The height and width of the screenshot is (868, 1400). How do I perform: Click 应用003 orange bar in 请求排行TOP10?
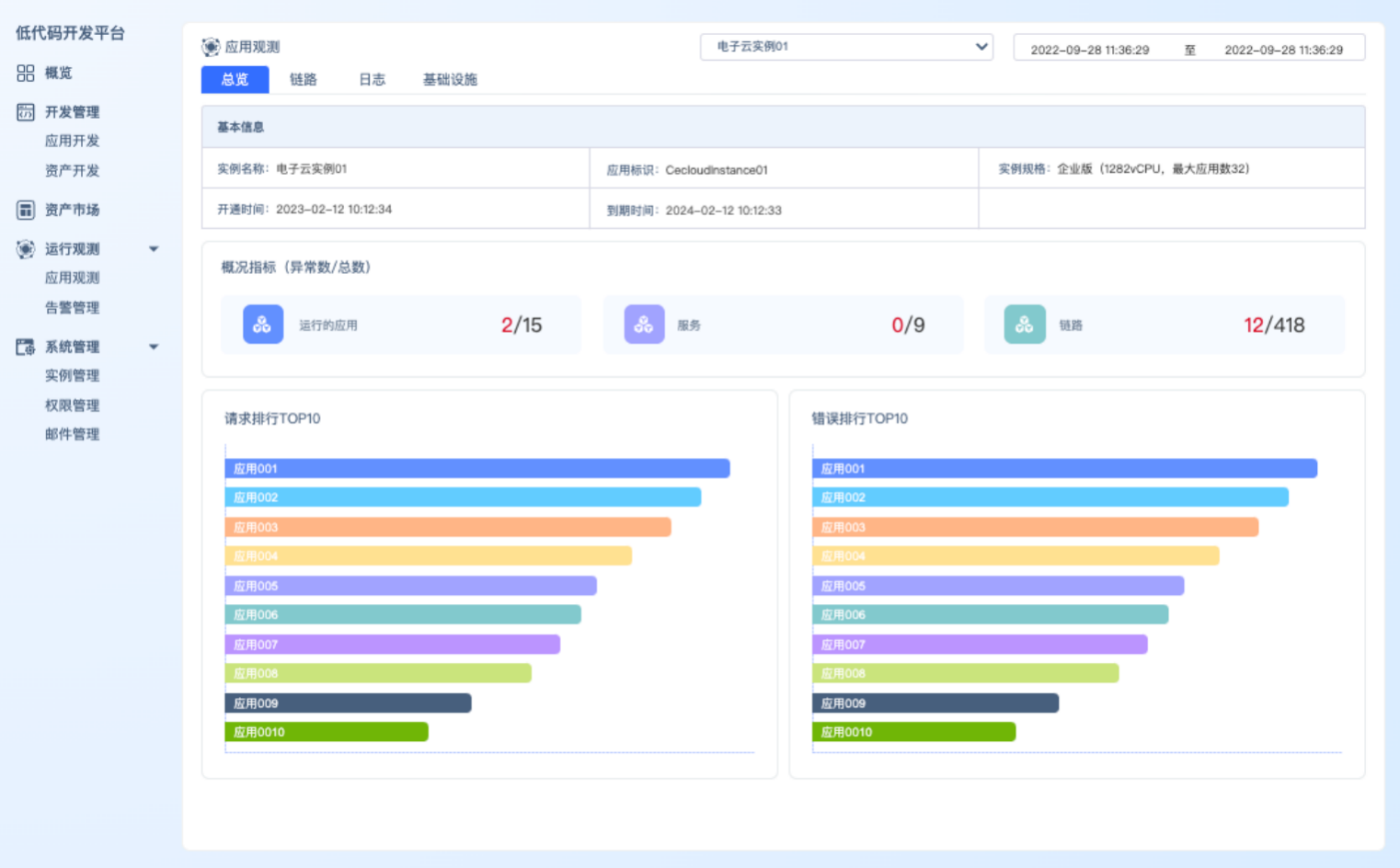[448, 528]
